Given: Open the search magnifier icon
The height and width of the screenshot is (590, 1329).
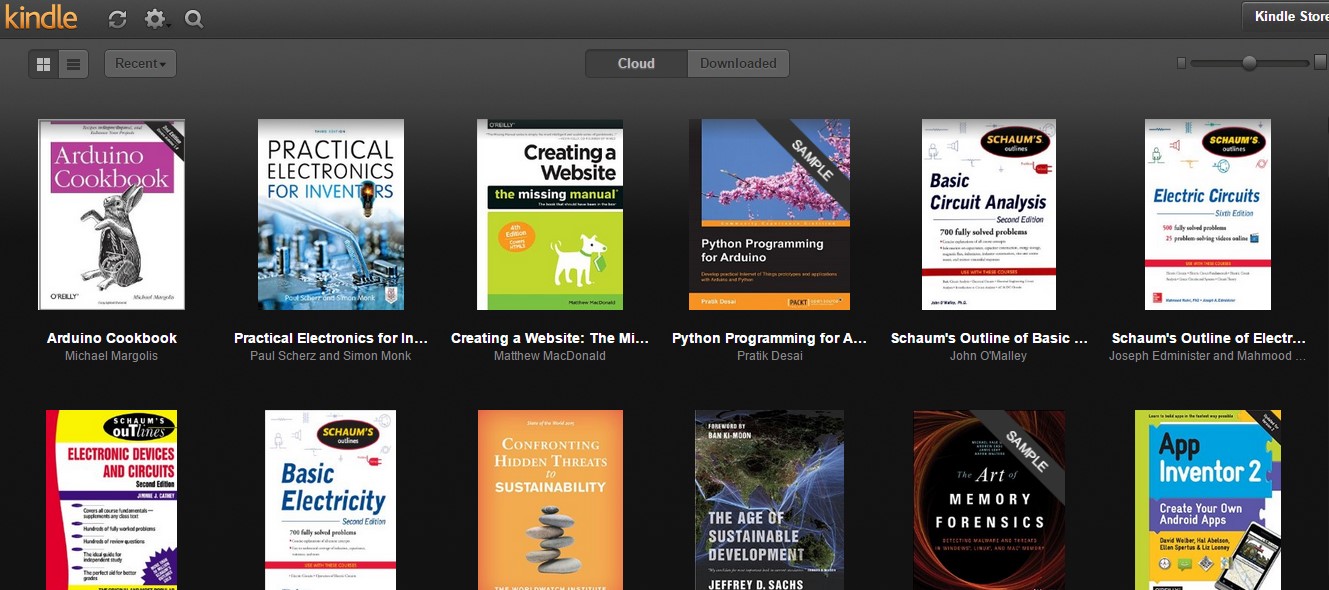Looking at the screenshot, I should [x=194, y=19].
